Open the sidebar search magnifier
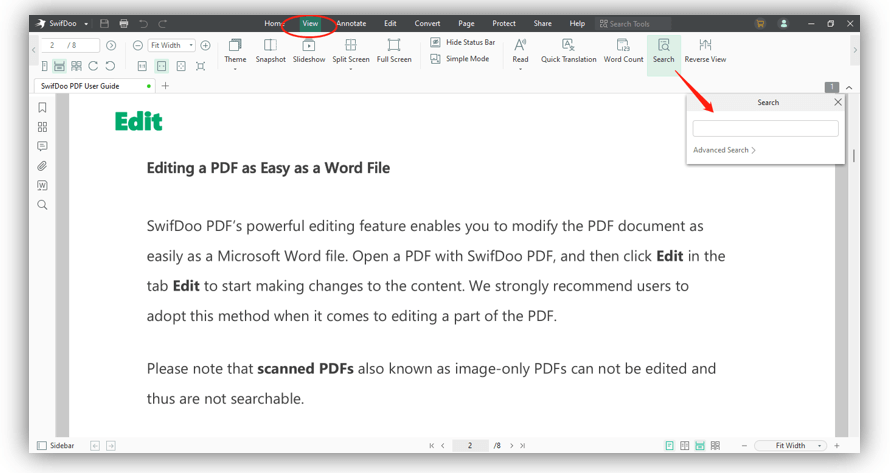 tap(42, 205)
